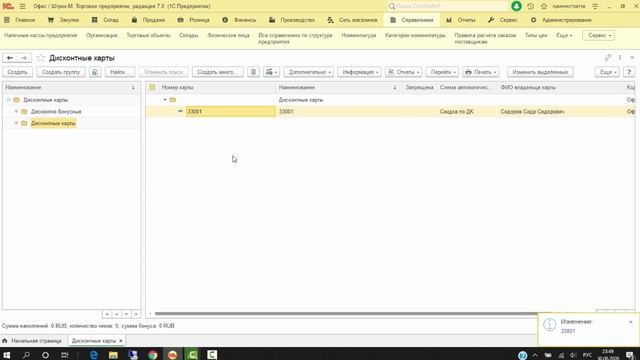Screen dimensions: 640x360
Task: Open Windows taskbar search
Action: (26, 355)
